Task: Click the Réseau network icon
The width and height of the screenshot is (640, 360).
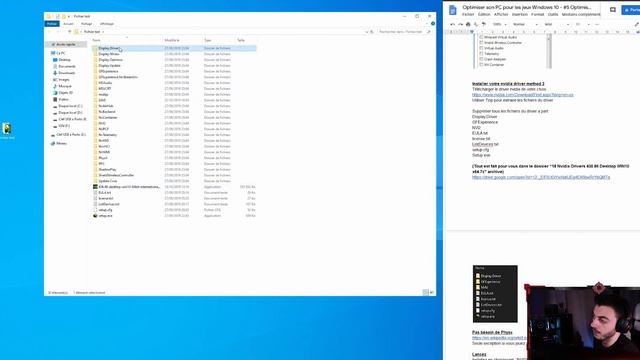Action: pos(53,143)
